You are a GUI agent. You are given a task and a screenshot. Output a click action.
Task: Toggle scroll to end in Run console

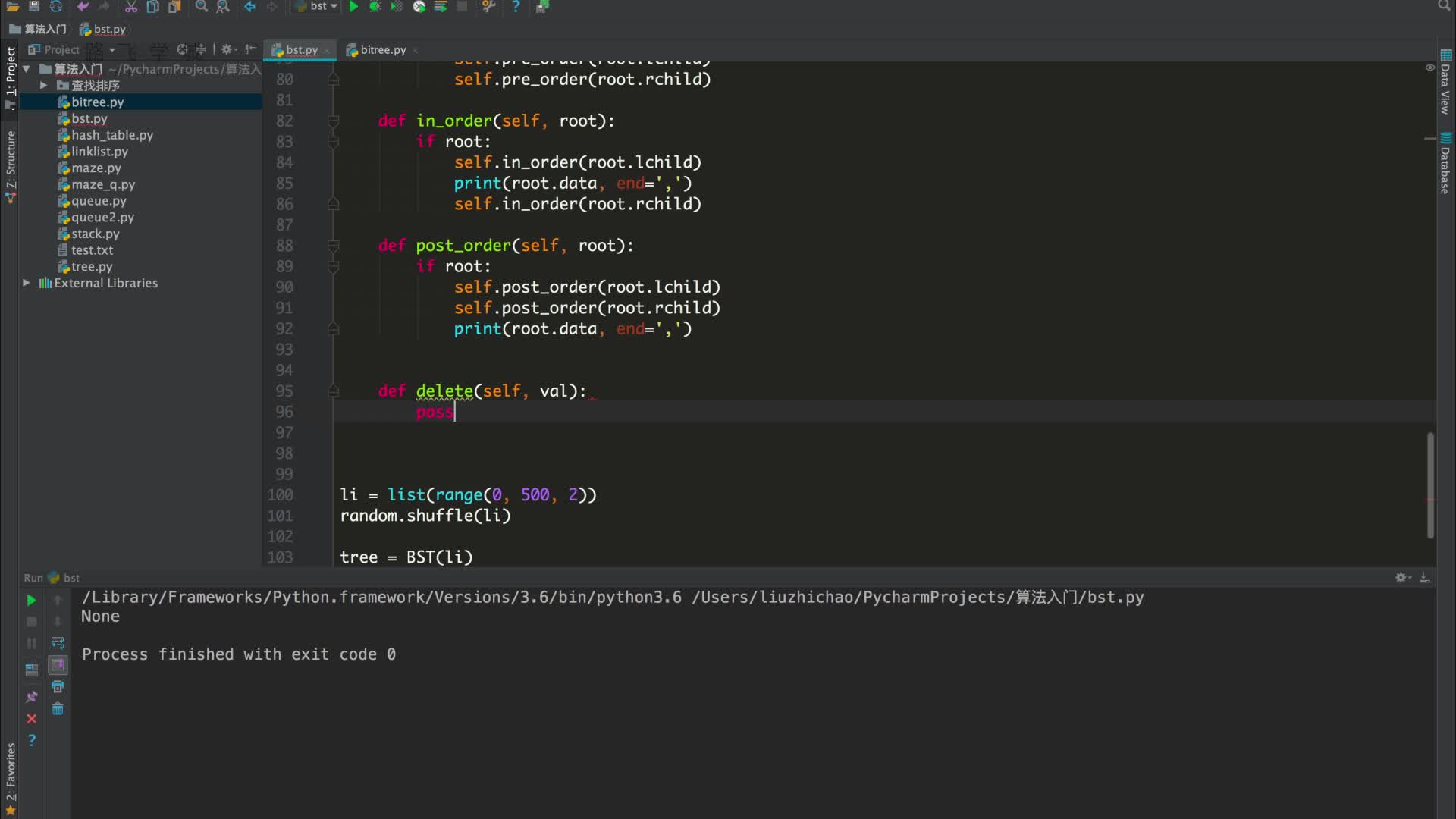[58, 665]
